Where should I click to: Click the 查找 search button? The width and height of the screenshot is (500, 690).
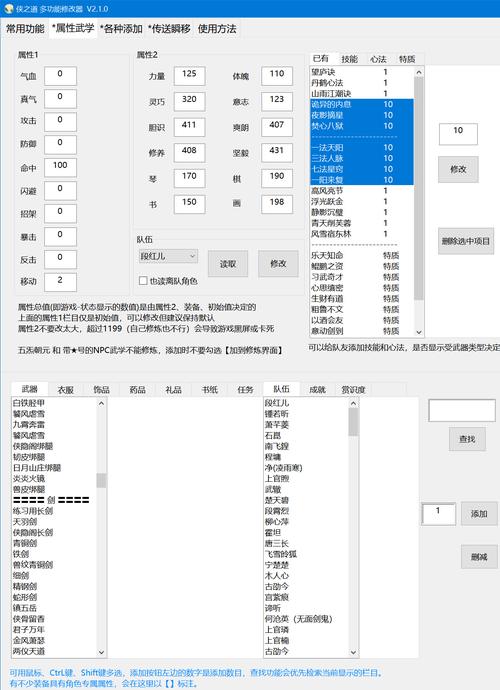[x=467, y=439]
